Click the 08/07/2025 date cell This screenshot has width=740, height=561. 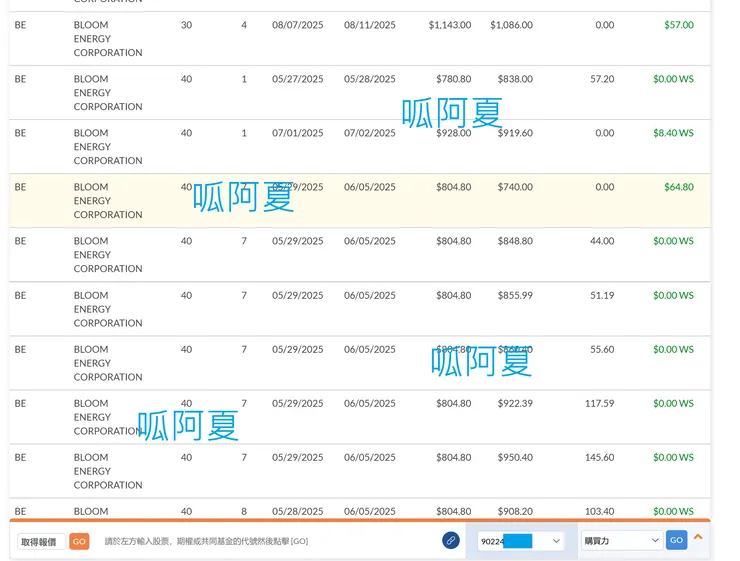[297, 25]
